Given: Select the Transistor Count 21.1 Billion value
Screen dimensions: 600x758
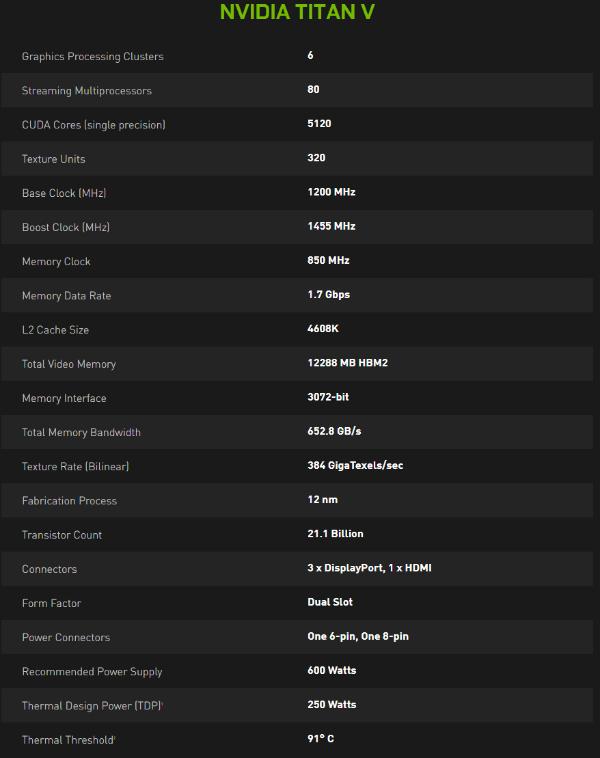Looking at the screenshot, I should pyautogui.click(x=336, y=534).
